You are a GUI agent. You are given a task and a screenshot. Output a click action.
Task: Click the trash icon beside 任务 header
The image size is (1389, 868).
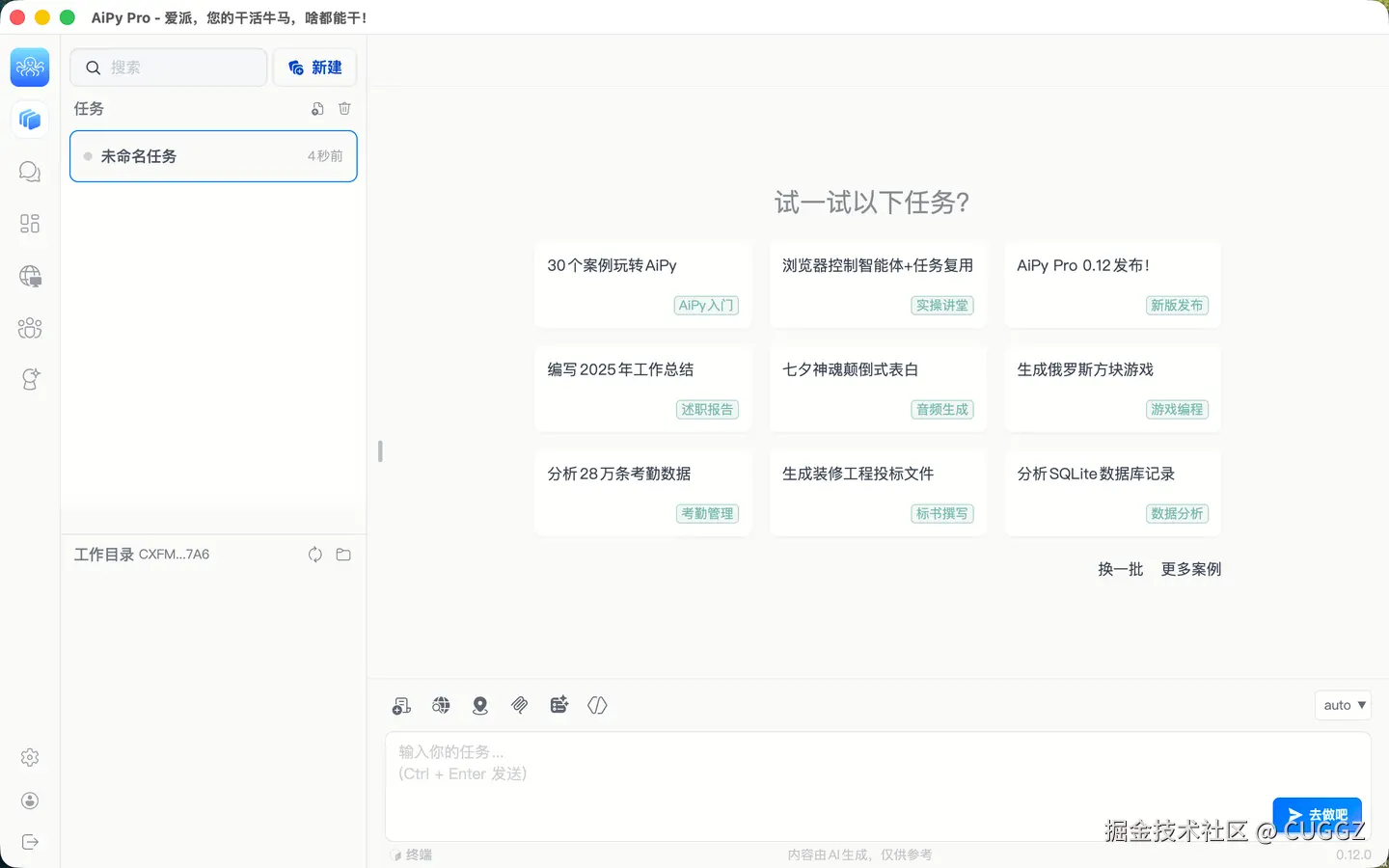[344, 109]
